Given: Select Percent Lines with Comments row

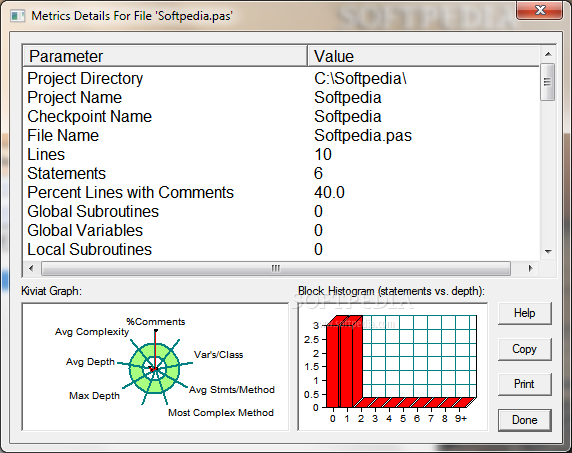Looking at the screenshot, I should [281, 192].
